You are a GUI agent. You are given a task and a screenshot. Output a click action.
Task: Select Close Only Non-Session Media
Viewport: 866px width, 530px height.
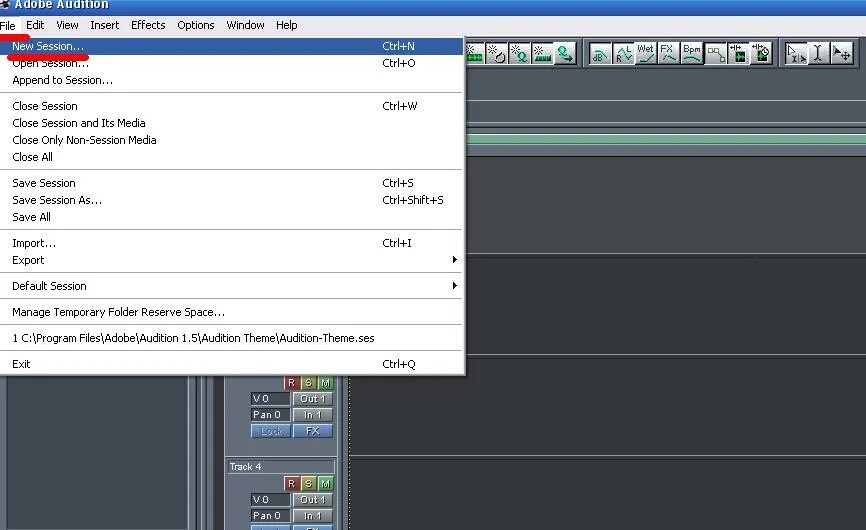(231, 140)
